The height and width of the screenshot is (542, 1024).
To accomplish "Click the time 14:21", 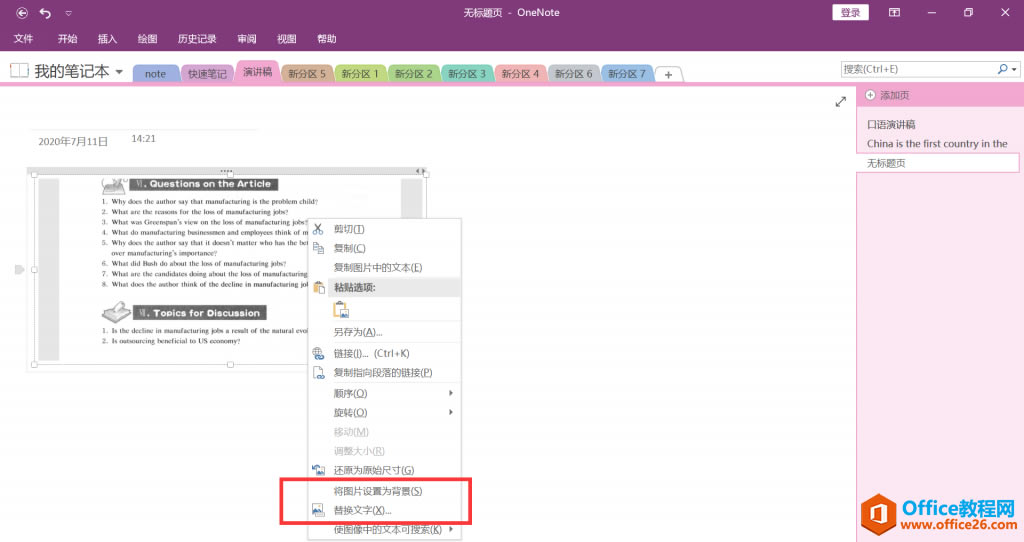I will [143, 138].
